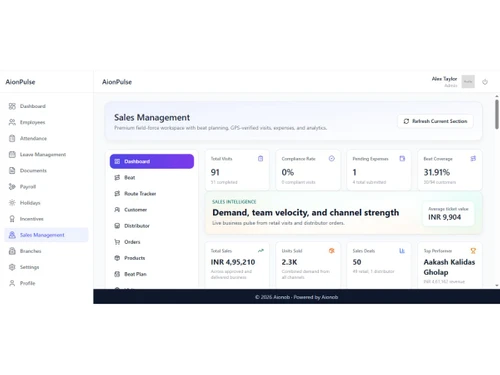The image size is (500, 375).
Task: Click the 'INR 4,95,210' total sales value
Action: click(x=233, y=262)
